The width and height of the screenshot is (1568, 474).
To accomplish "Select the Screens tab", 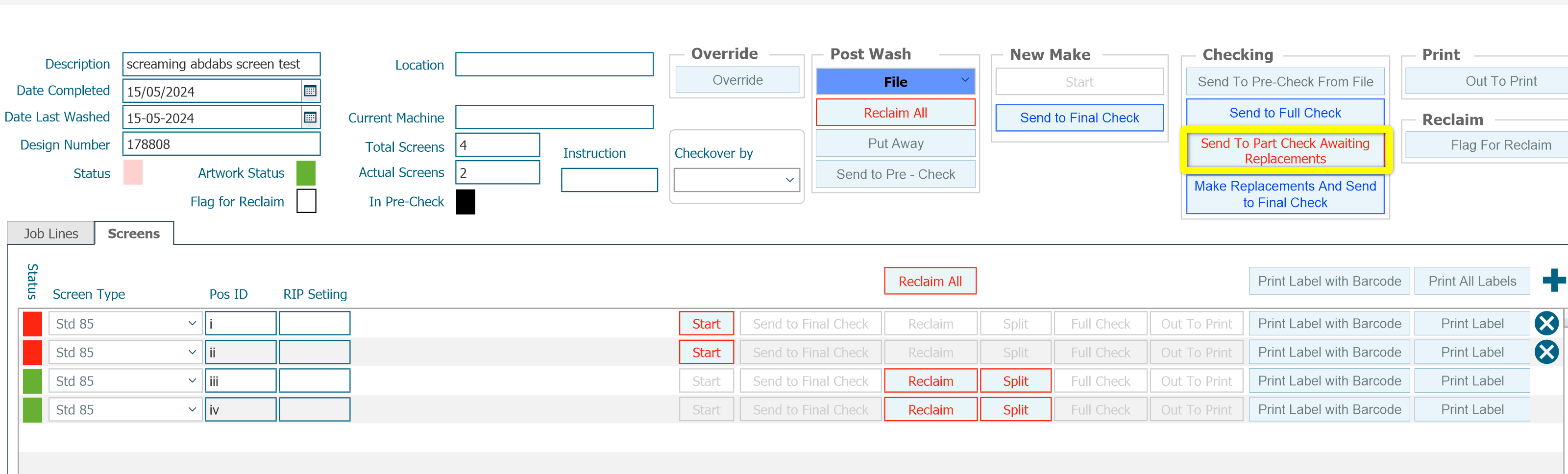I will pyautogui.click(x=134, y=233).
